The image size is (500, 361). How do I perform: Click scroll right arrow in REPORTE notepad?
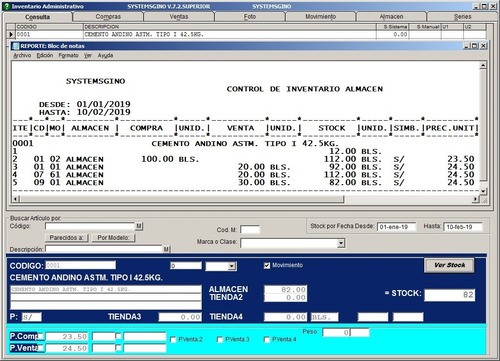tap(476, 199)
